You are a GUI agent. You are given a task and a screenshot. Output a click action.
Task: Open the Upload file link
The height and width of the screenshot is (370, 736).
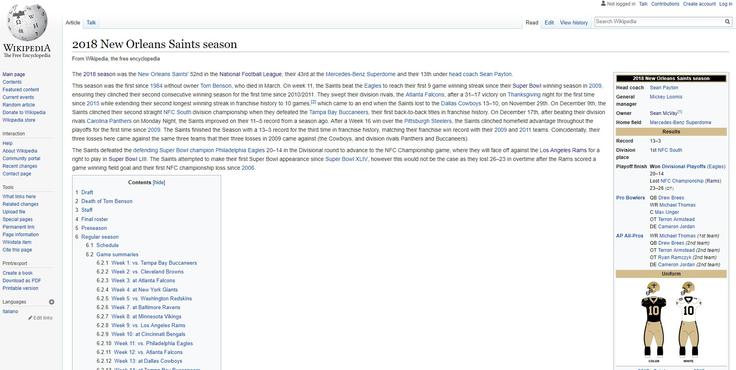click(14, 212)
